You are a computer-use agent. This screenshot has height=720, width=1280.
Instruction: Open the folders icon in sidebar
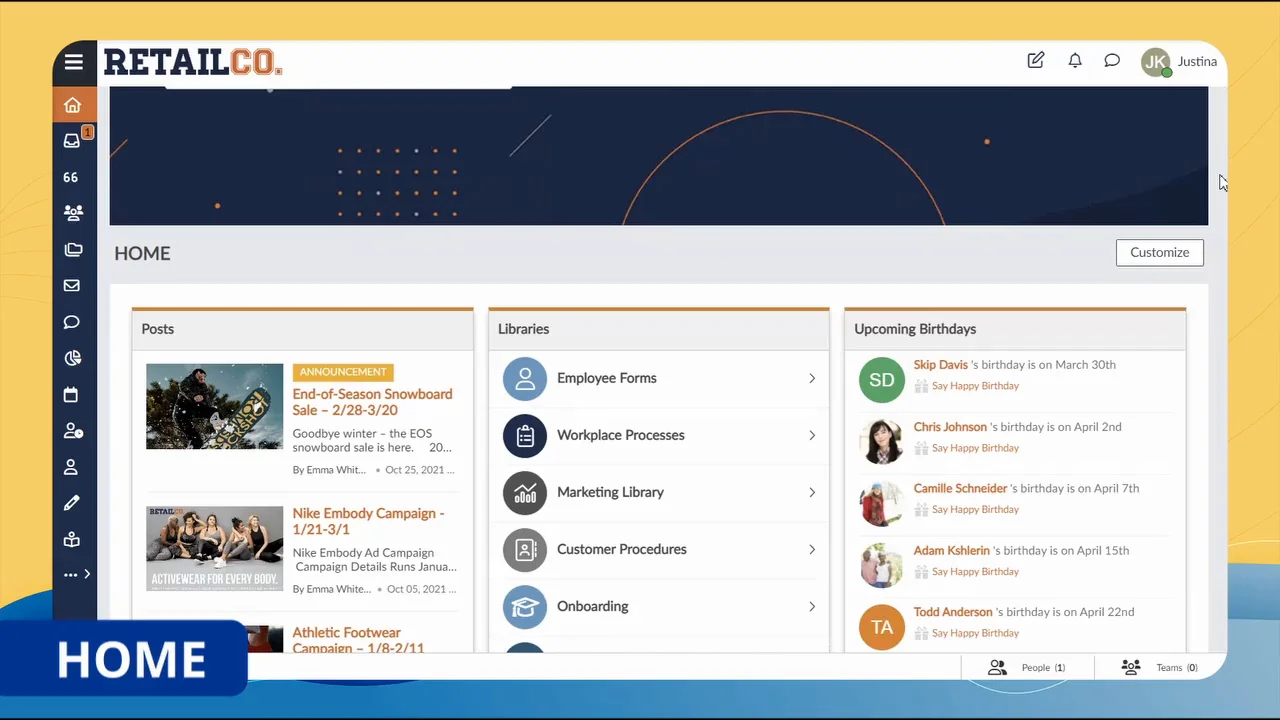click(73, 249)
